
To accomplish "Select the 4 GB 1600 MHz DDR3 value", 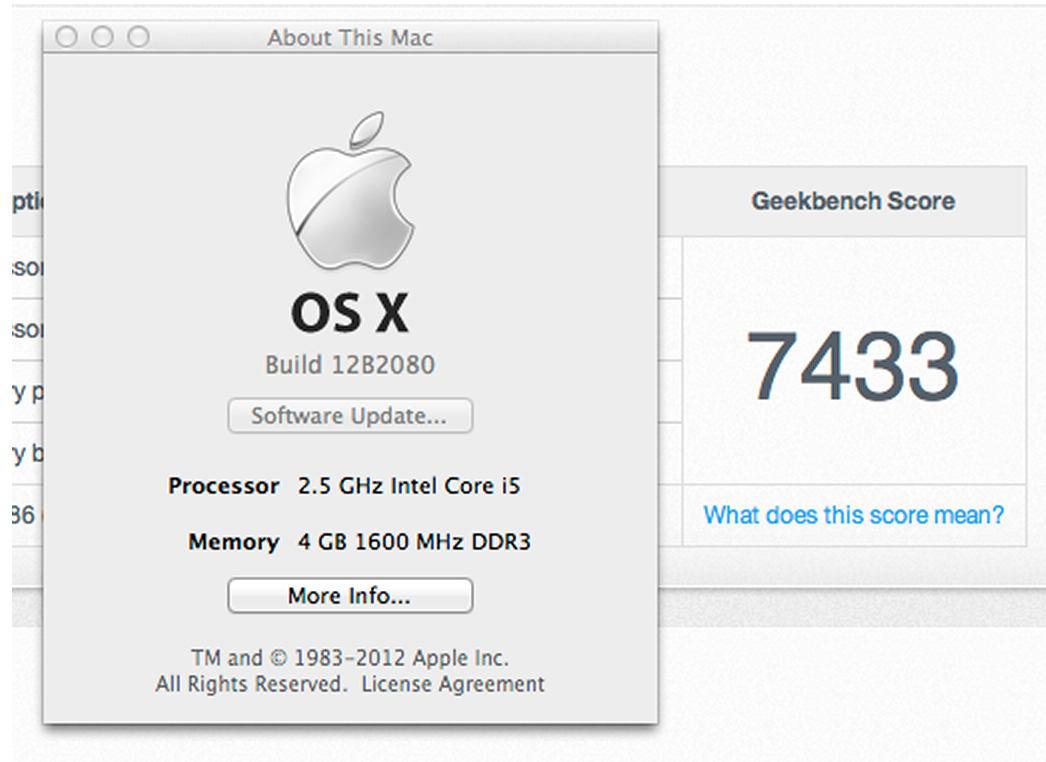I will pos(414,542).
